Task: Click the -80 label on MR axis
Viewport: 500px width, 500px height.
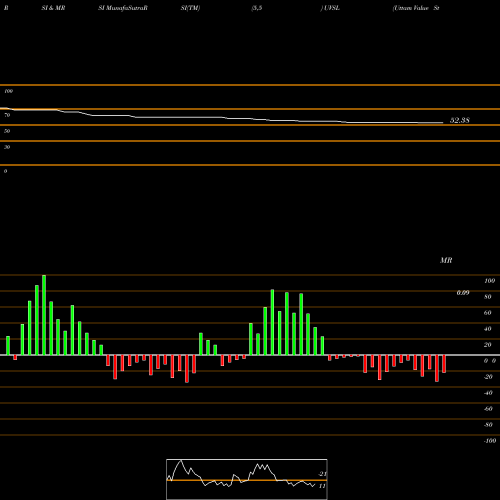Action: click(488, 425)
